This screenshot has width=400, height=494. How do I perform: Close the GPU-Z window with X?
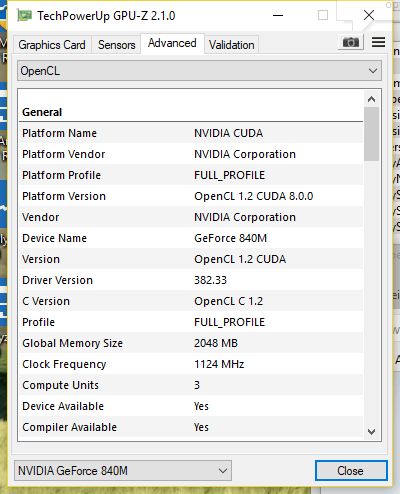coord(369,15)
